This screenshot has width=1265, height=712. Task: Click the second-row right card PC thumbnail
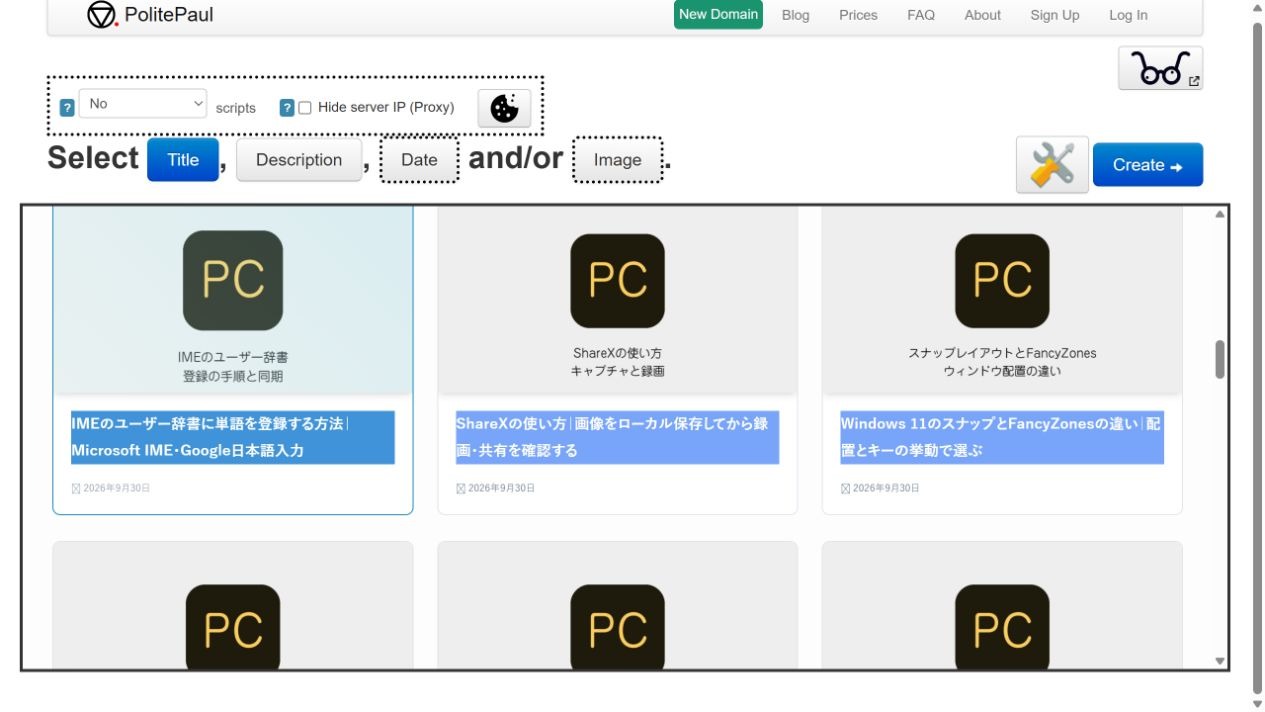1002,626
